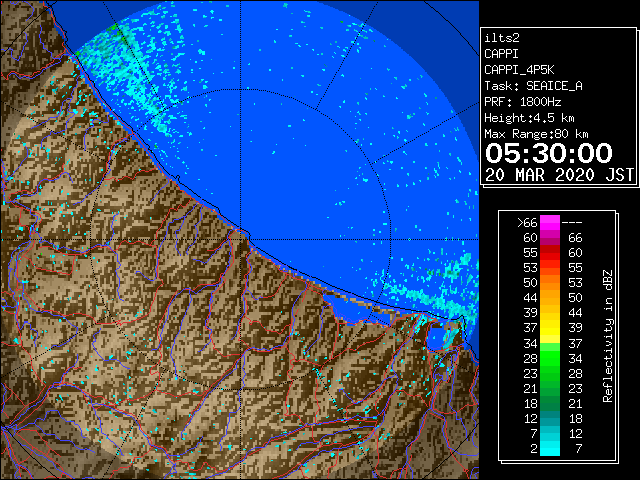This screenshot has height=480, width=640.
Task: Click the 'CAPPI' product label
Action: (x=501, y=54)
